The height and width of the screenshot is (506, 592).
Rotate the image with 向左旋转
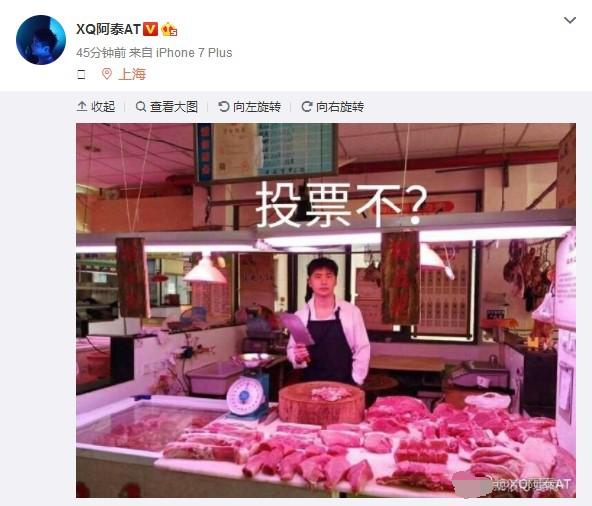257,107
